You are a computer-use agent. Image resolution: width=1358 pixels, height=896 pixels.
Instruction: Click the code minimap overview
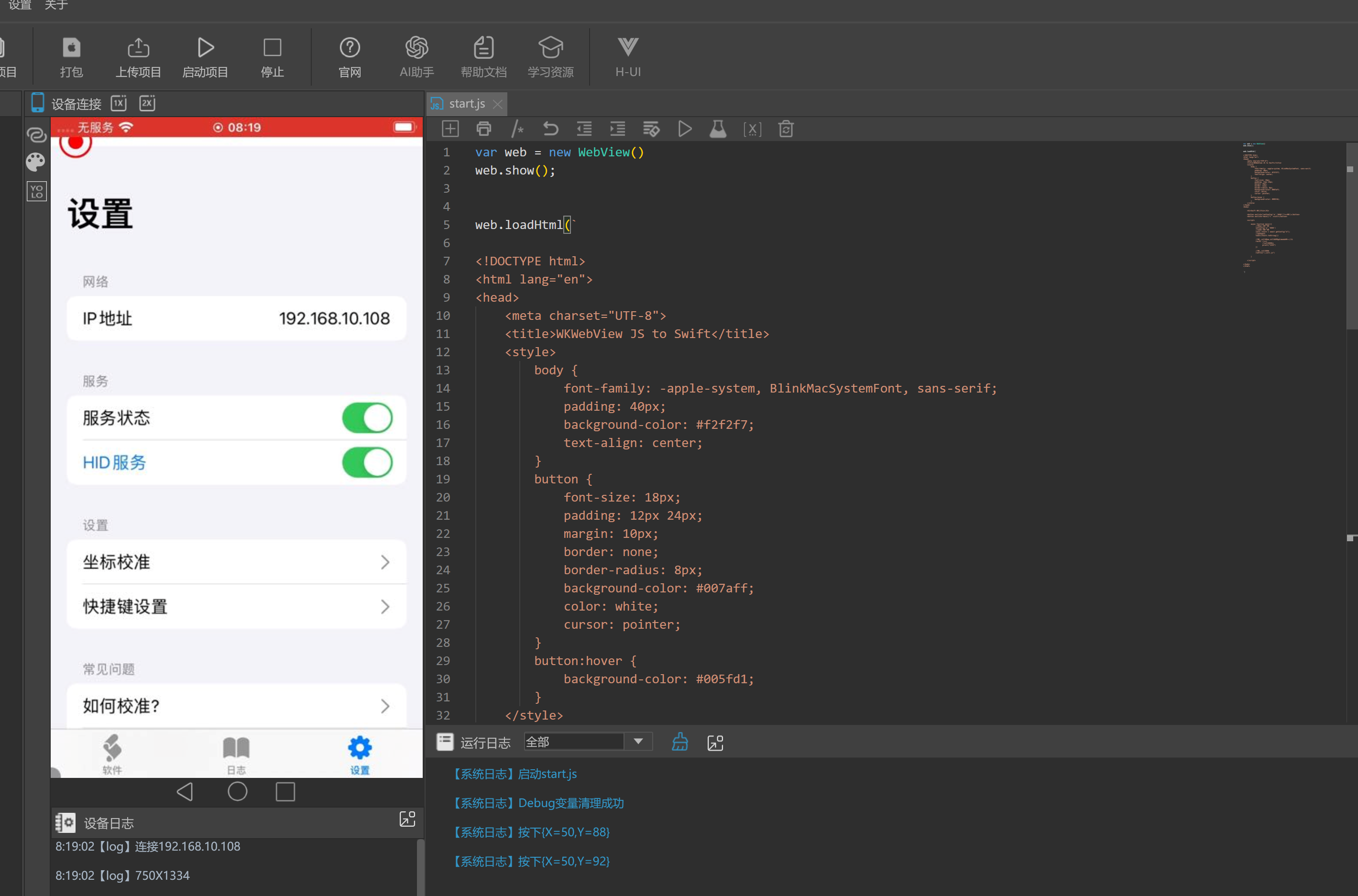point(1277,208)
